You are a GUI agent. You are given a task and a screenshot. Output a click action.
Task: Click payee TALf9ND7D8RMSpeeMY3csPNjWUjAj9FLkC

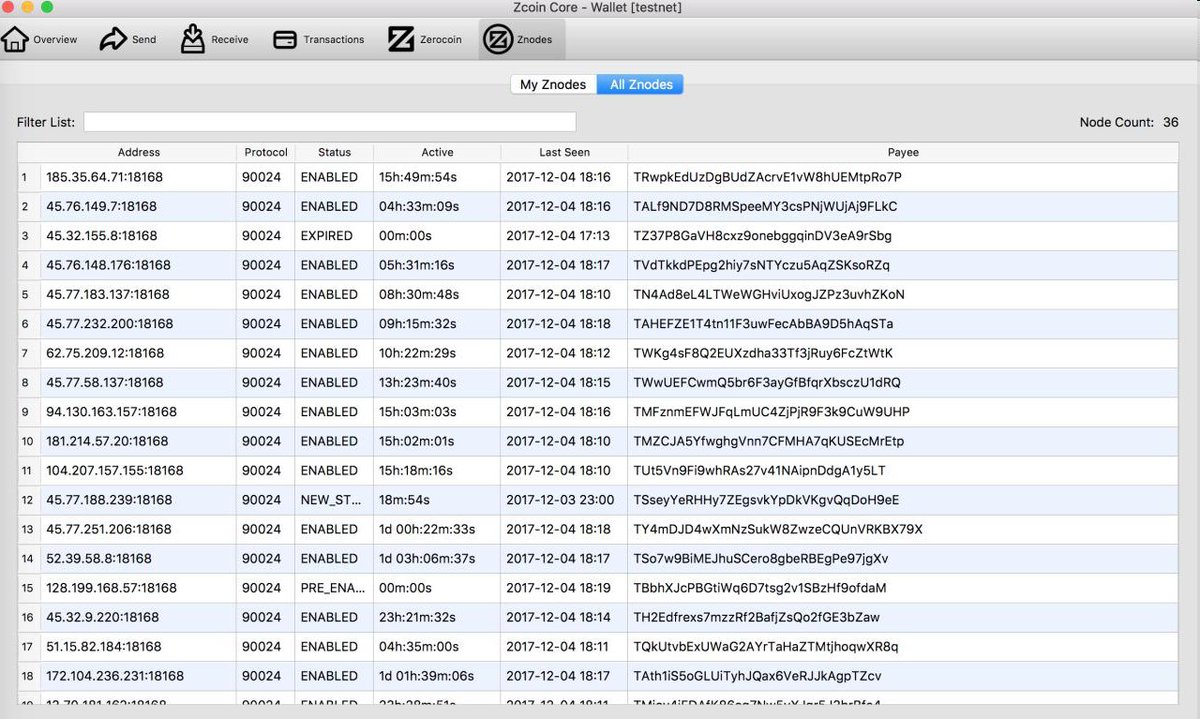(x=765, y=206)
